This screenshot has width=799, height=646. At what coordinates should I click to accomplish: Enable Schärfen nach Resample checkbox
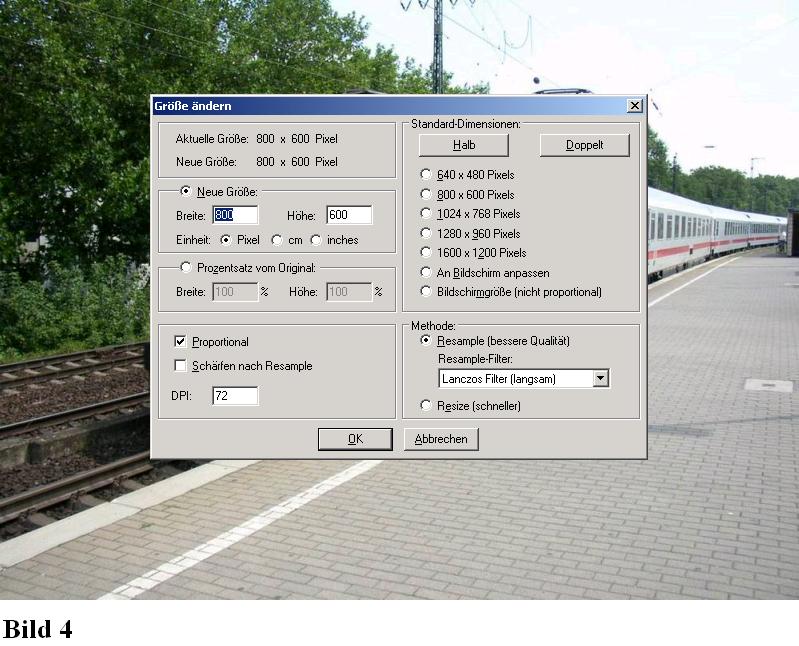point(181,366)
